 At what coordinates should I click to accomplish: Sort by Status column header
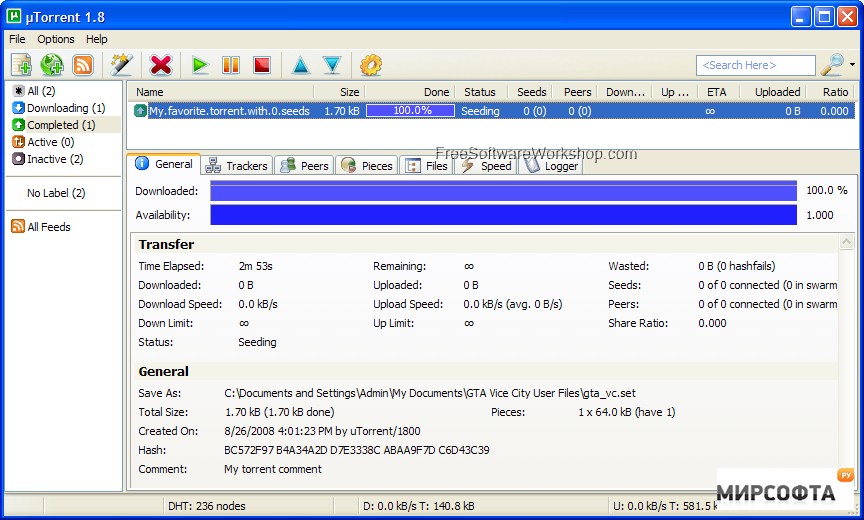(479, 92)
